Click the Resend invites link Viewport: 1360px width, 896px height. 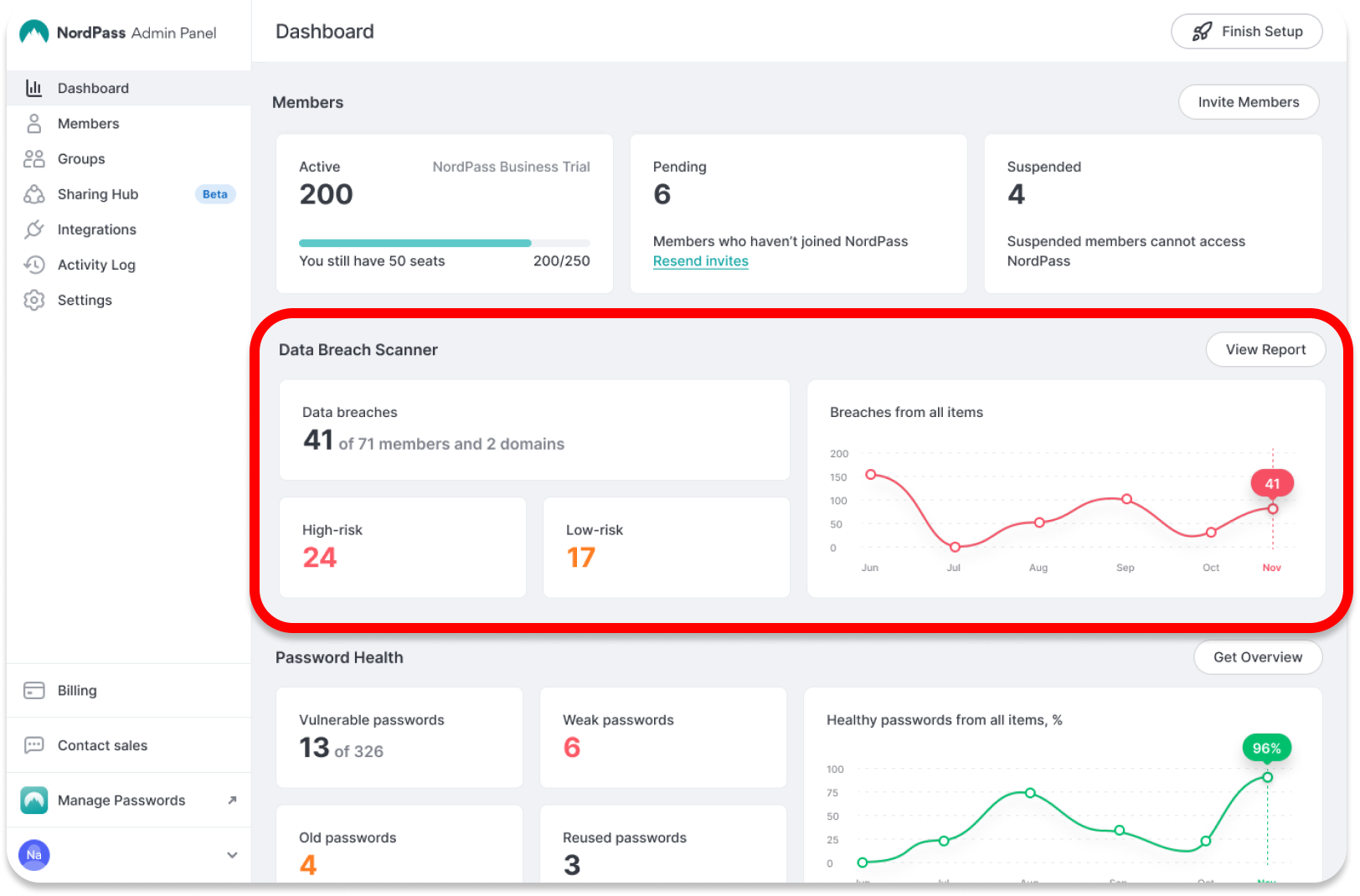point(701,261)
